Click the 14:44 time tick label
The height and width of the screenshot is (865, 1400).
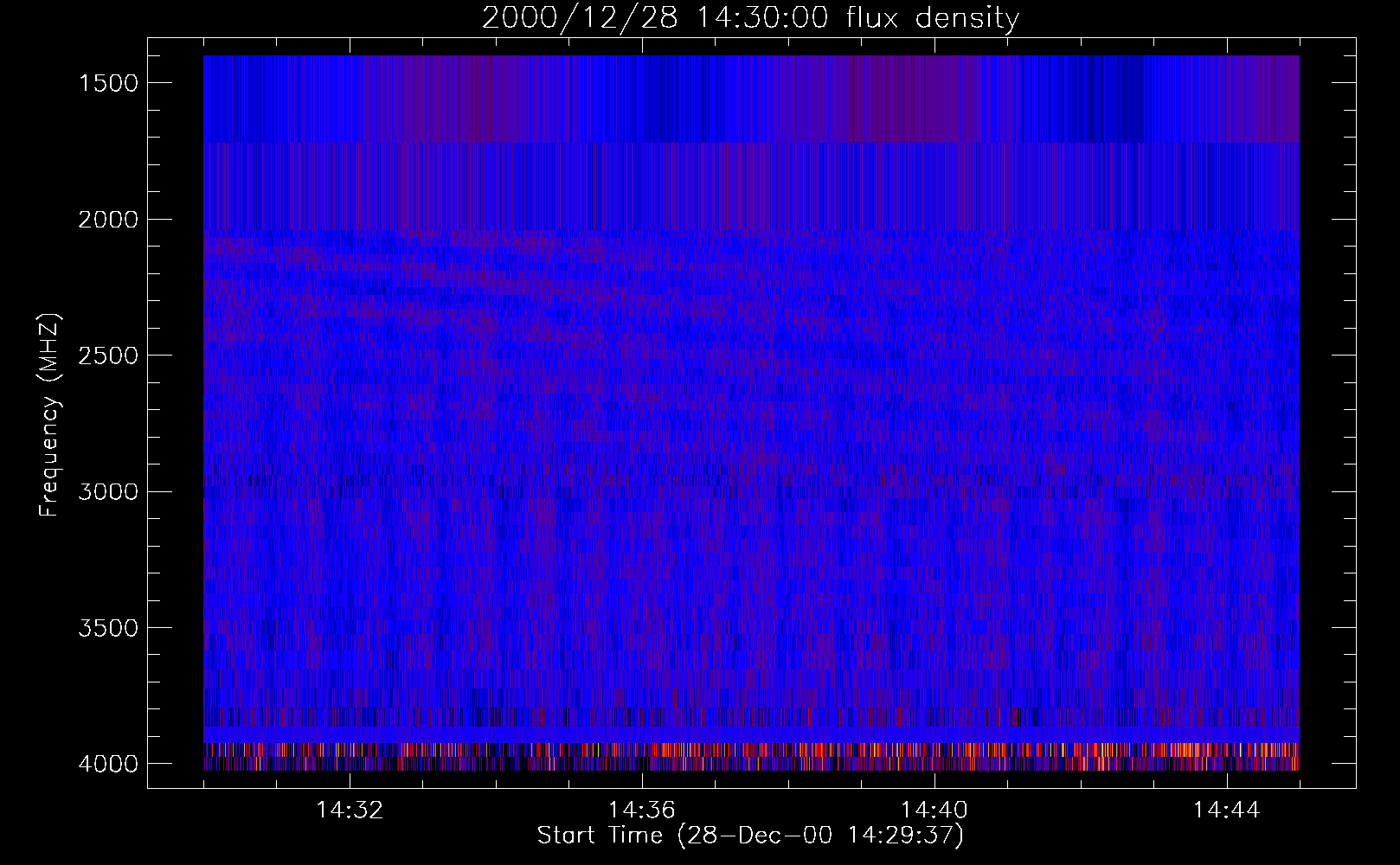1227,811
